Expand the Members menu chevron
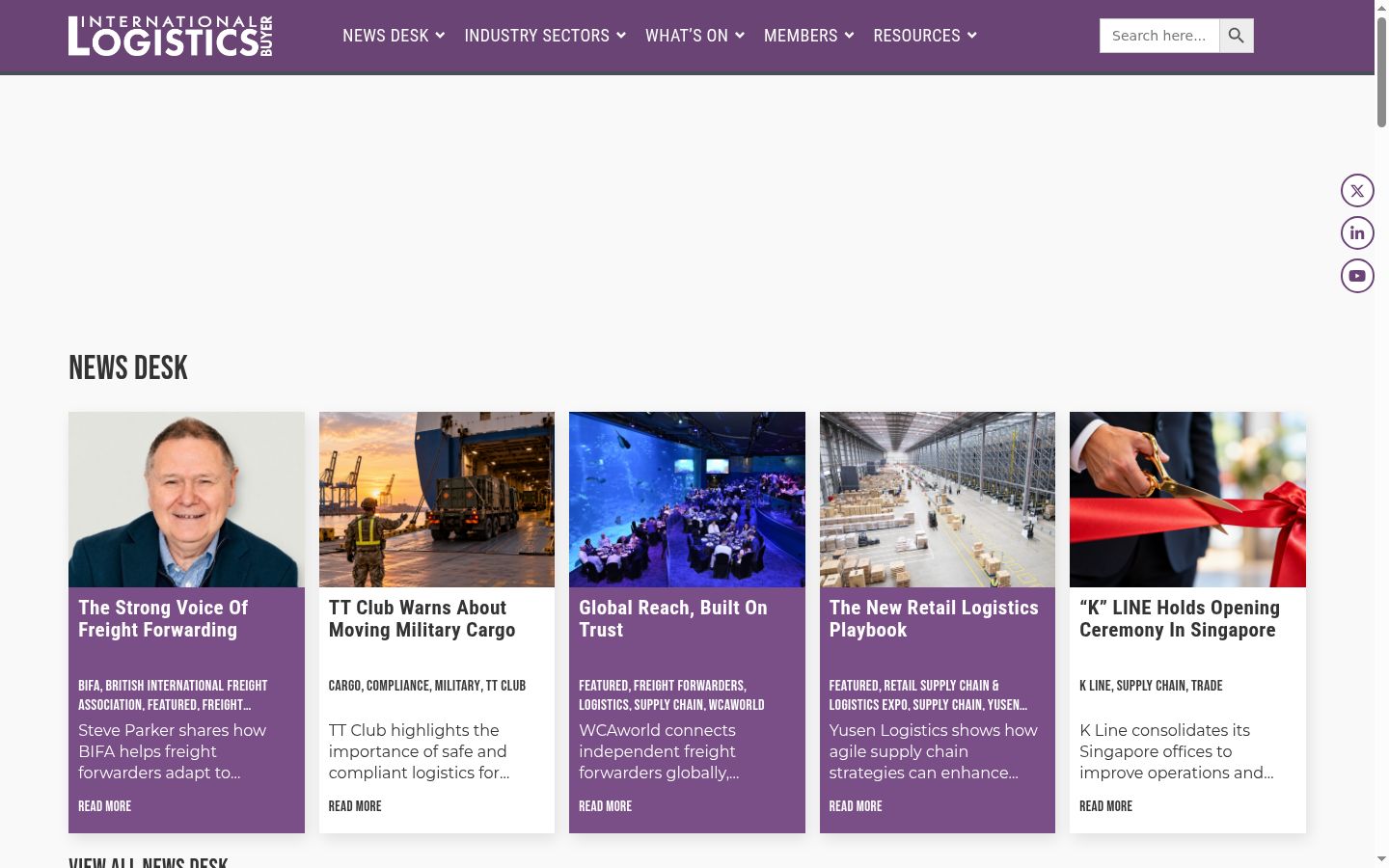Image resolution: width=1389 pixels, height=868 pixels. tap(849, 36)
